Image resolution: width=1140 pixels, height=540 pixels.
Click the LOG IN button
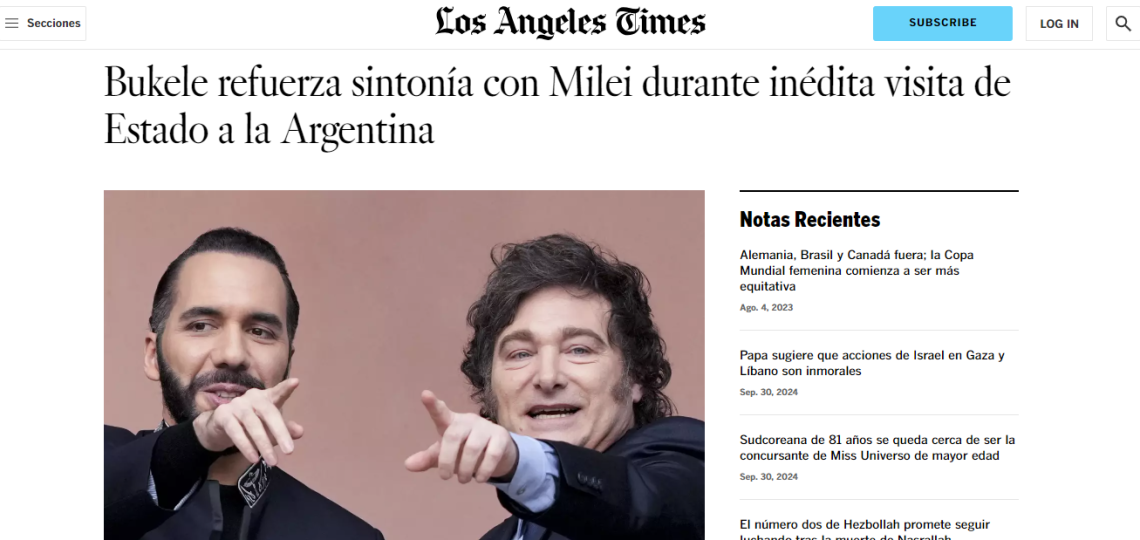click(x=1059, y=23)
